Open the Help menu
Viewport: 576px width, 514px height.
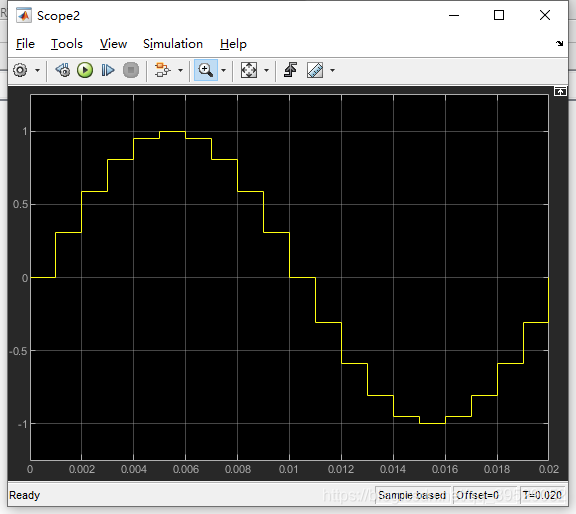coord(233,44)
